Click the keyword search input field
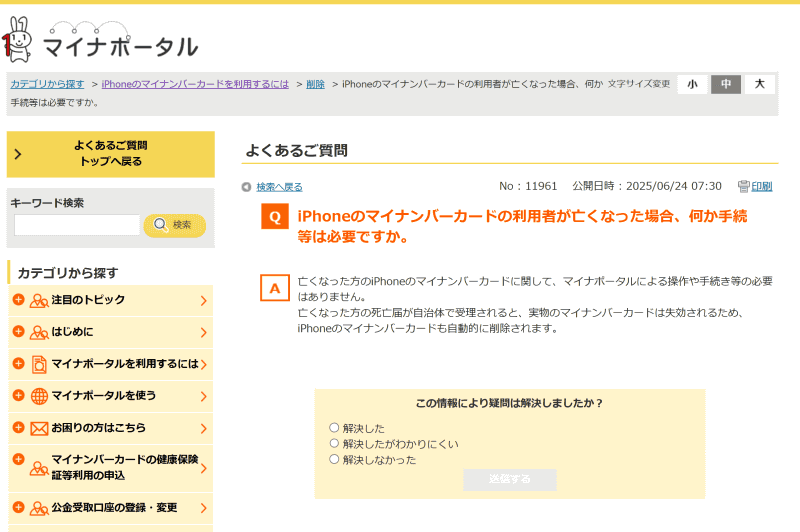 click(x=77, y=225)
